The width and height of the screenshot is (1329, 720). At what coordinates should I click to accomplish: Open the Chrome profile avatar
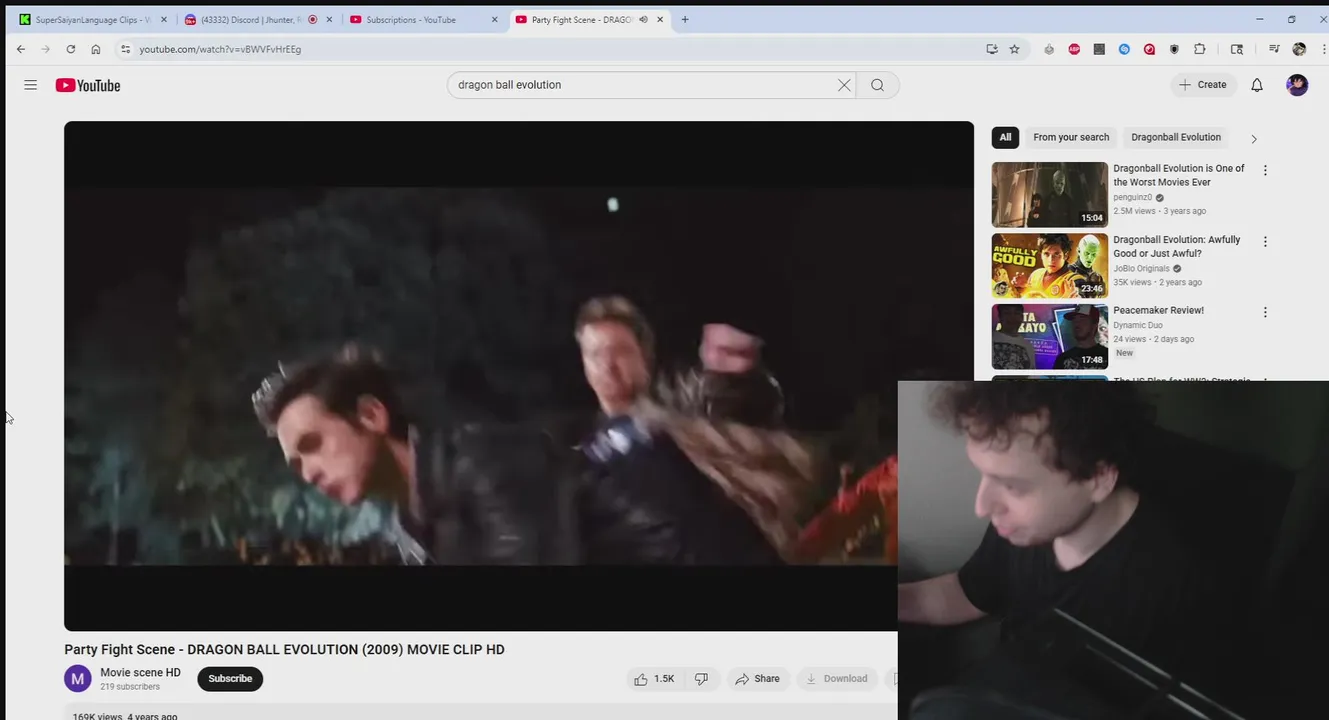[1299, 49]
